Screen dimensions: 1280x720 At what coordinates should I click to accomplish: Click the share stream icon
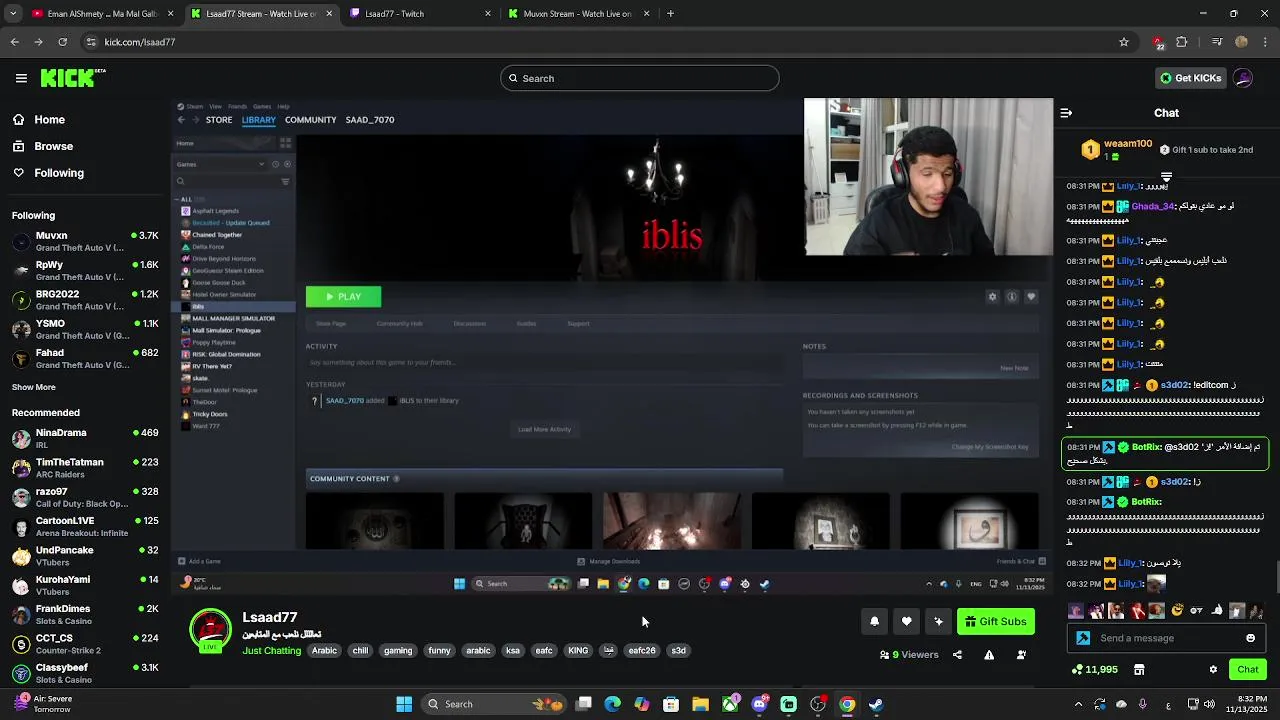pos(957,655)
